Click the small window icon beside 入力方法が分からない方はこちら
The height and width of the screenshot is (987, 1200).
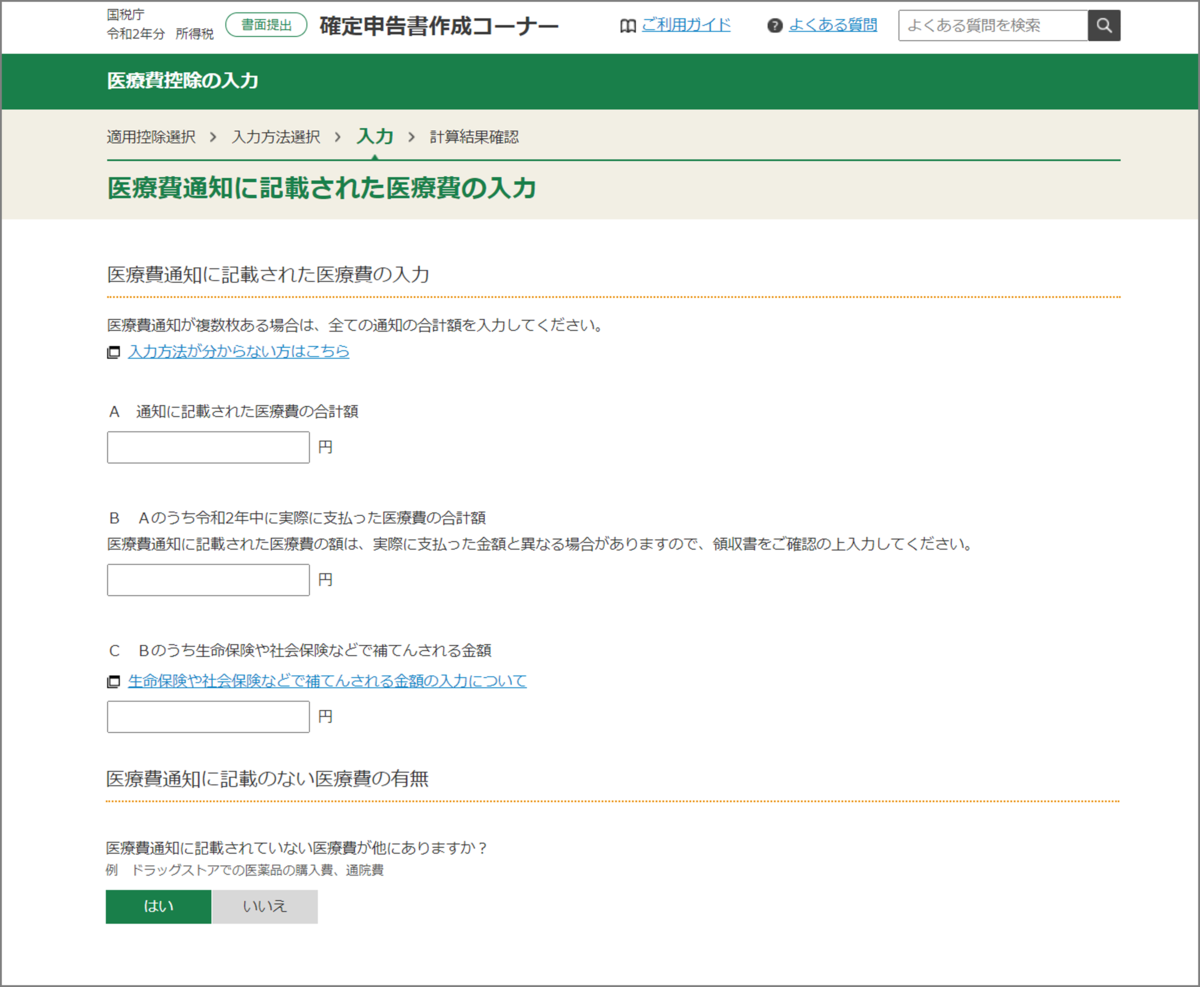click(113, 352)
